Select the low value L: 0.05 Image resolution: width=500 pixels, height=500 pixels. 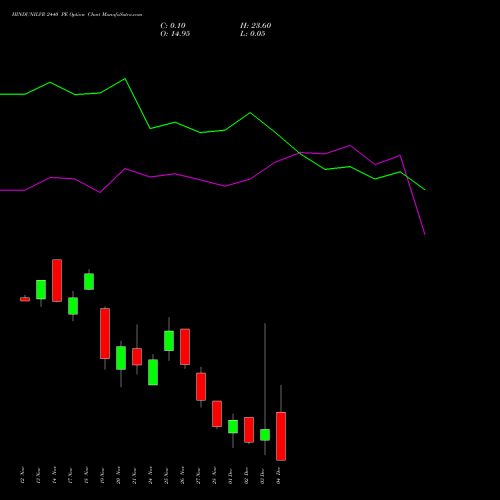tap(253, 34)
